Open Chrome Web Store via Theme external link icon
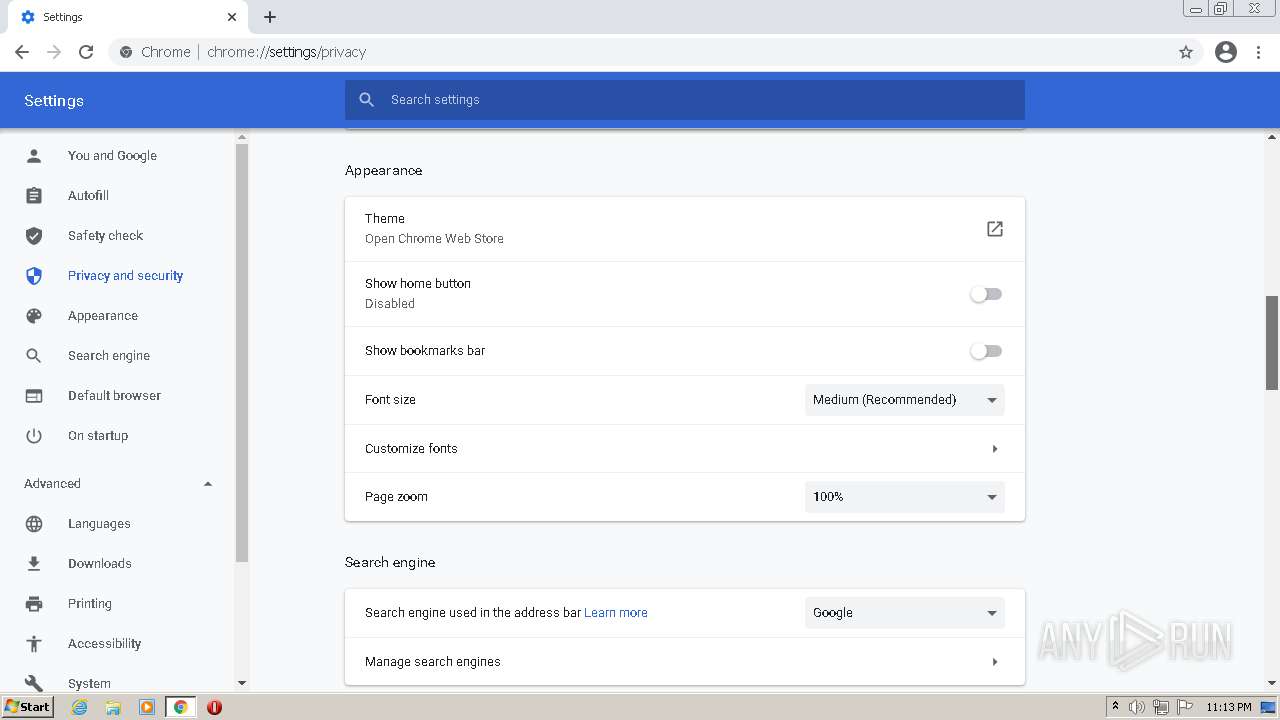 [995, 229]
